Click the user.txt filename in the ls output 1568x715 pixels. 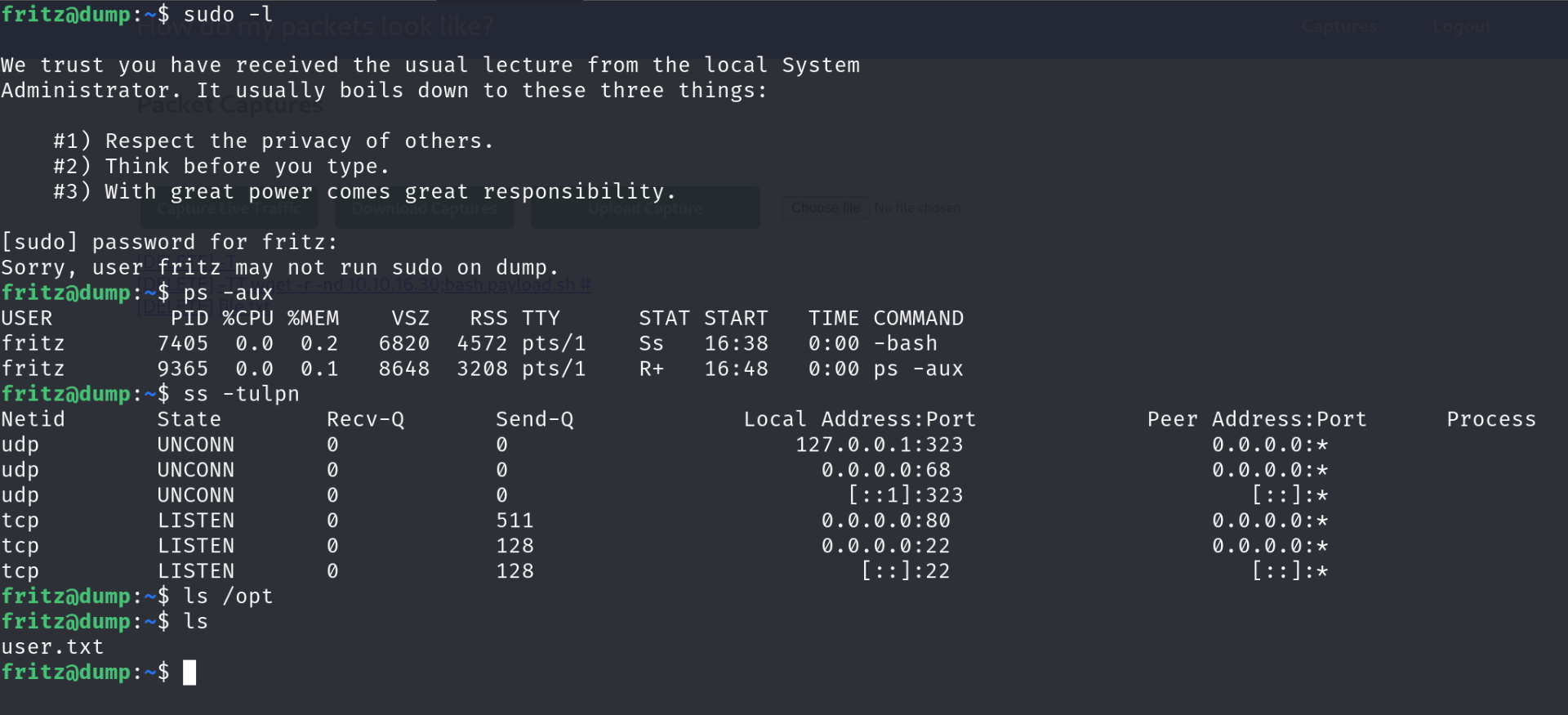pos(52,647)
